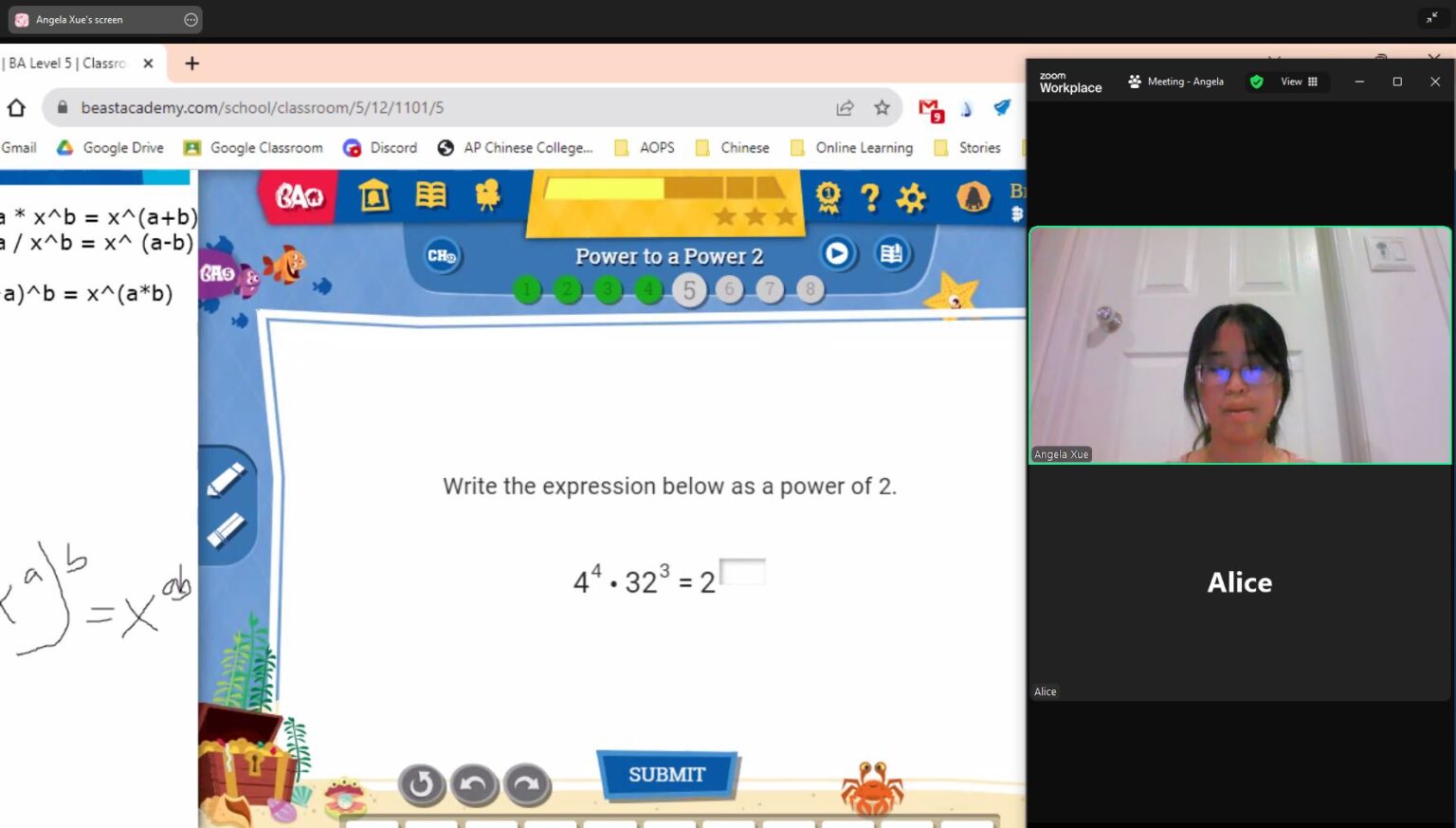Click the share page icon in address bar
1456x828 pixels.
[x=845, y=108]
